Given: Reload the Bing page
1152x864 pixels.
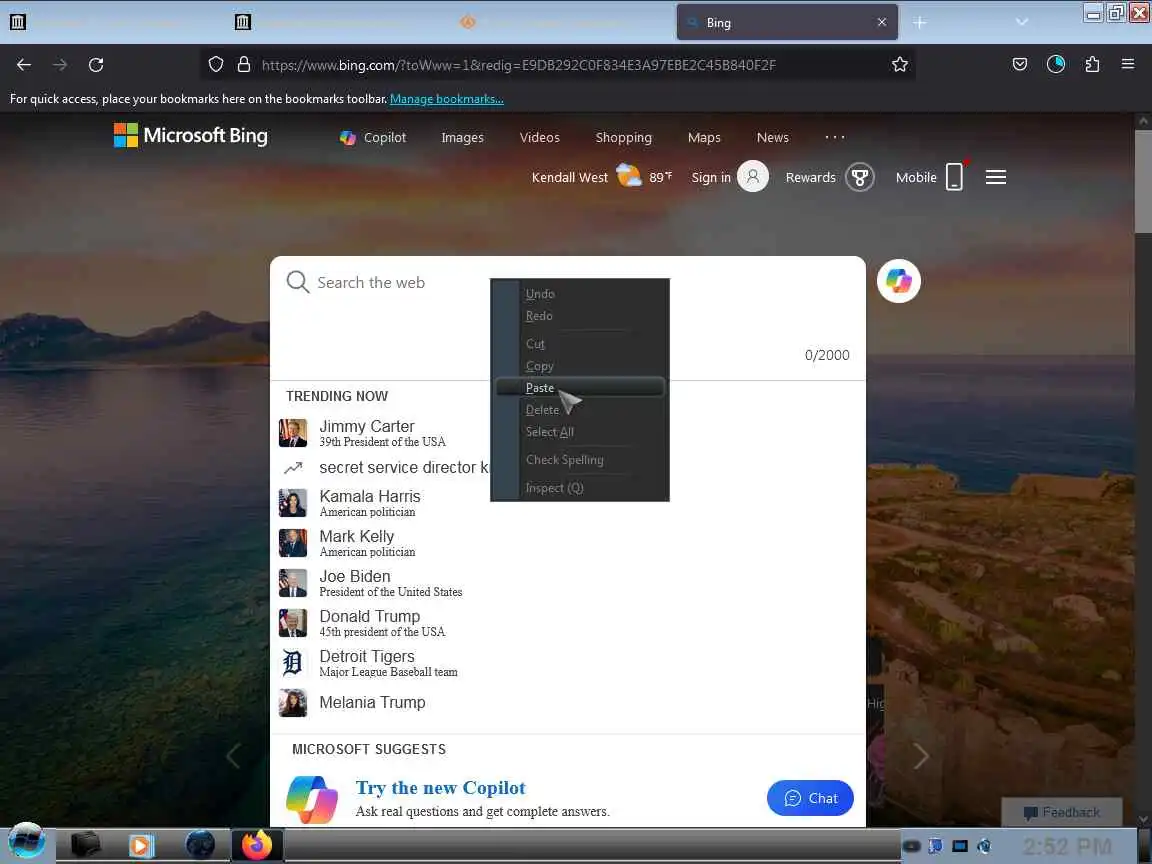Looking at the screenshot, I should 96,65.
